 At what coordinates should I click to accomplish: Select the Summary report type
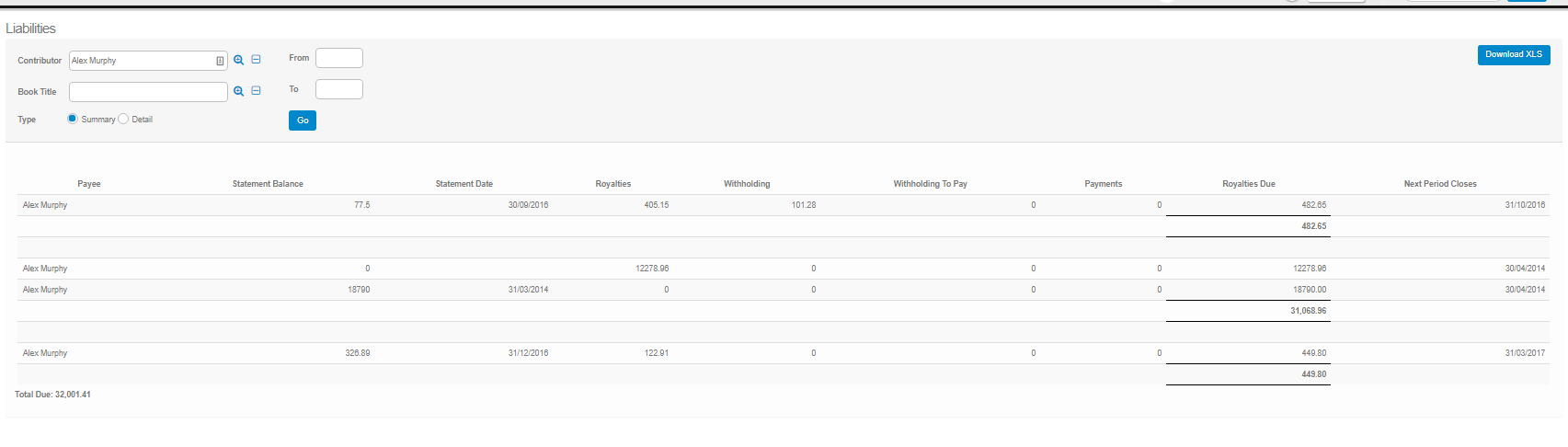point(73,119)
